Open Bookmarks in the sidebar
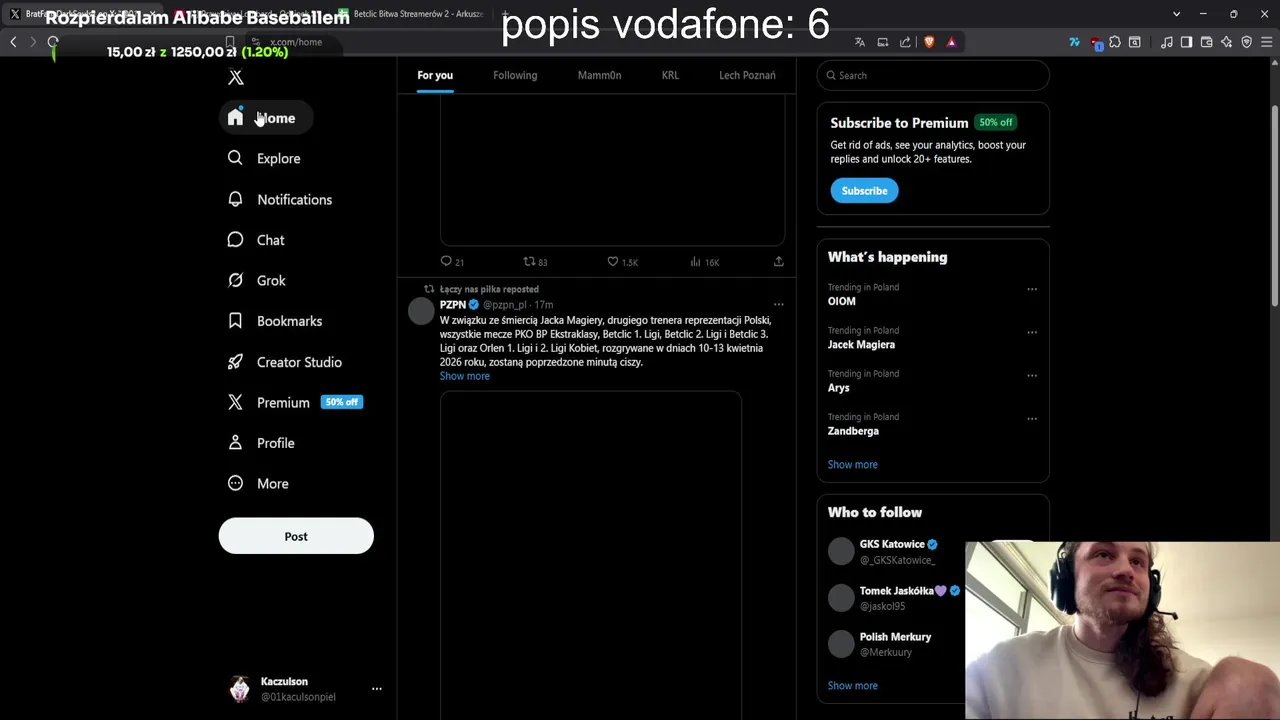Image resolution: width=1280 pixels, height=720 pixels. pos(275,321)
